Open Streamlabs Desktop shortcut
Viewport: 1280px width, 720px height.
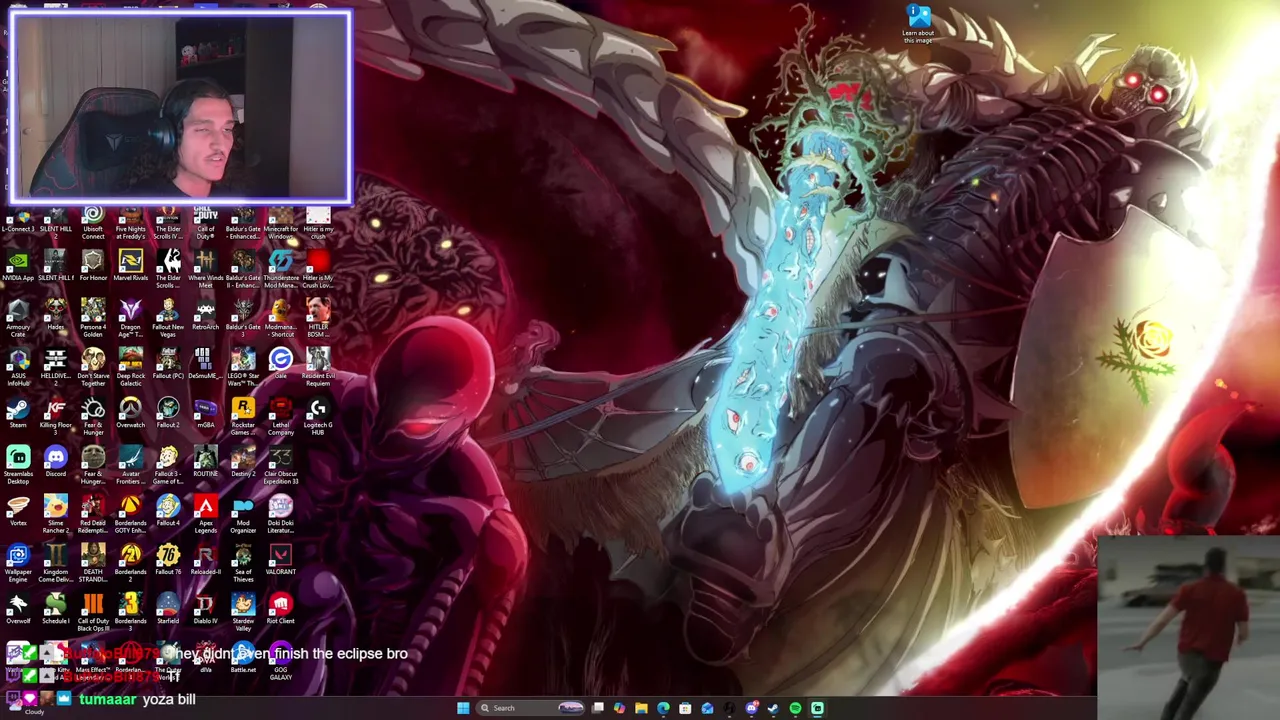(x=18, y=464)
